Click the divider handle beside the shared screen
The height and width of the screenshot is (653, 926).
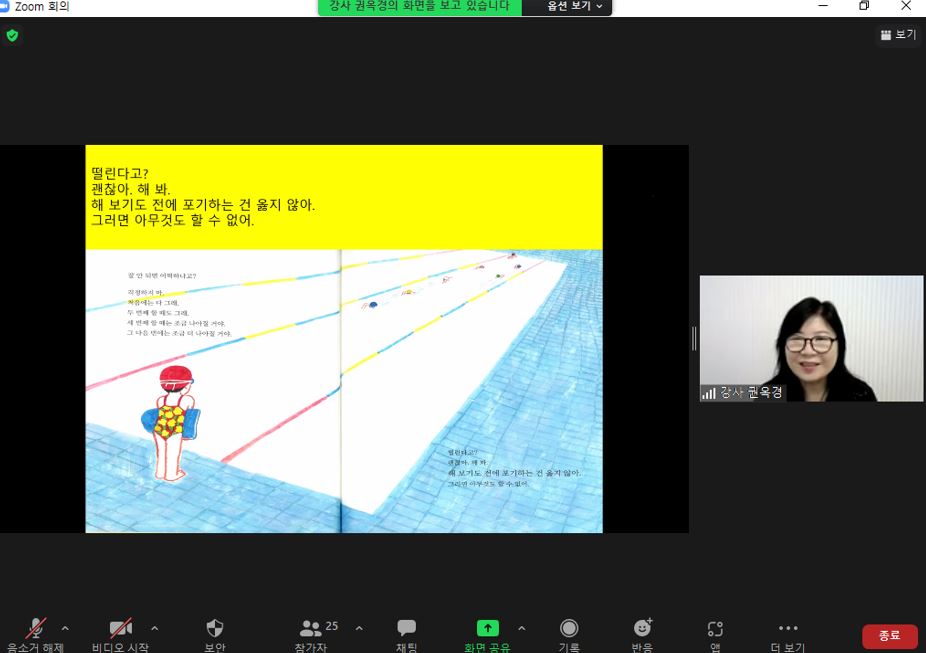(694, 339)
